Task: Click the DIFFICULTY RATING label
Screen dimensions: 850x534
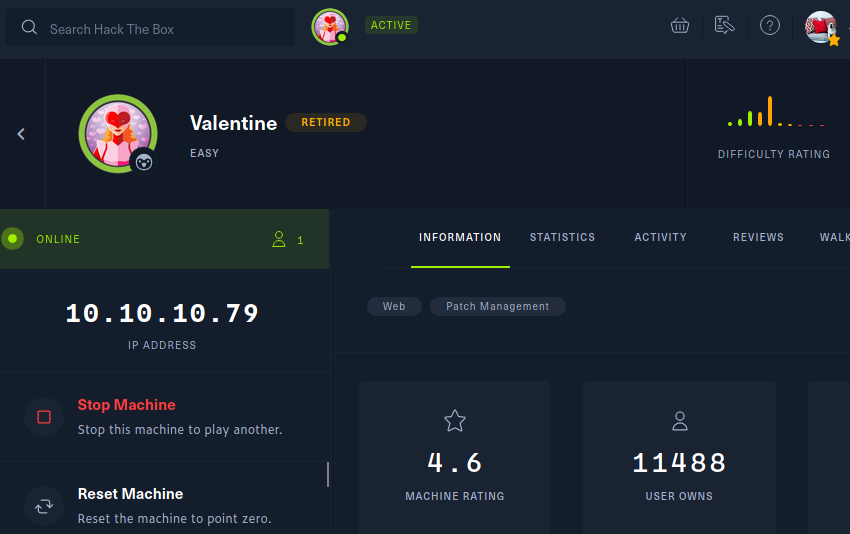Action: point(774,155)
